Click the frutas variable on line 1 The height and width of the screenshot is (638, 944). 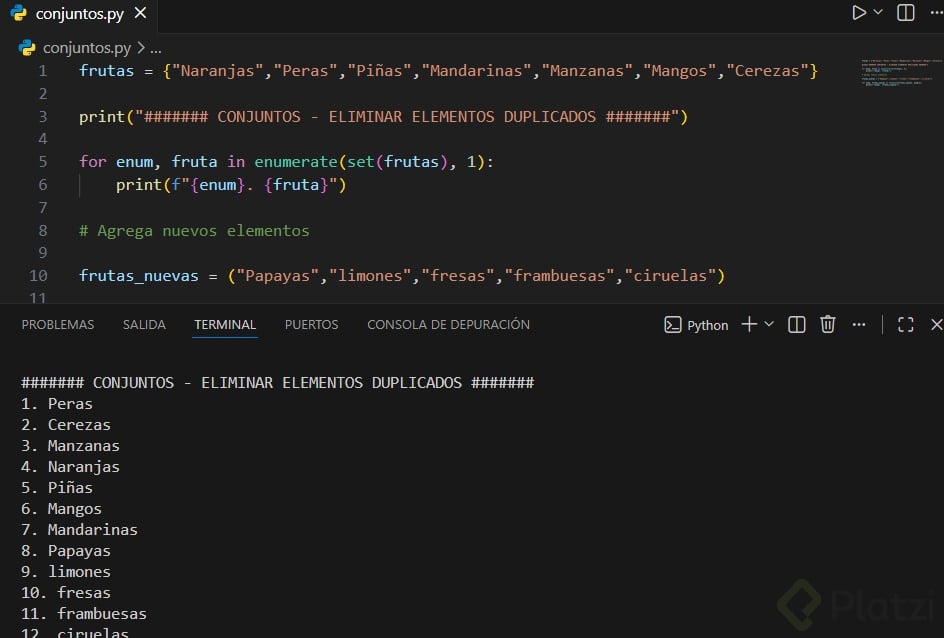107,70
